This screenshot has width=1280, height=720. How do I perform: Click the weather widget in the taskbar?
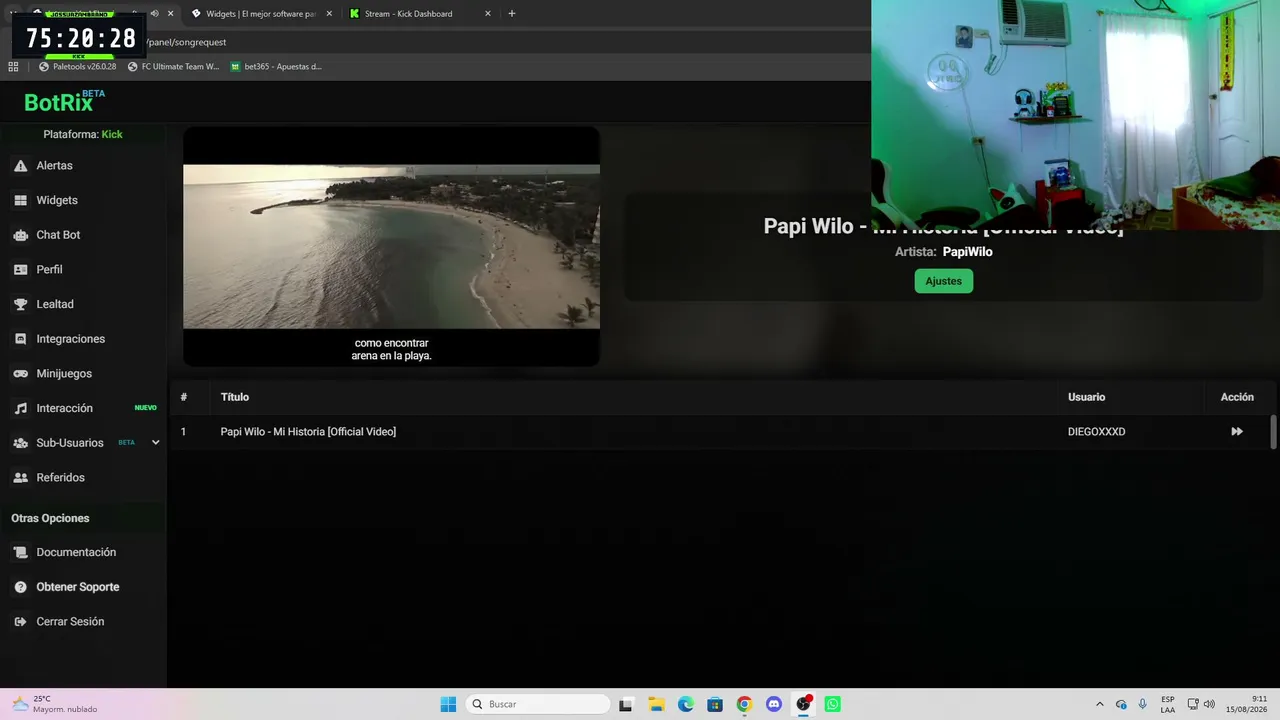coord(55,704)
